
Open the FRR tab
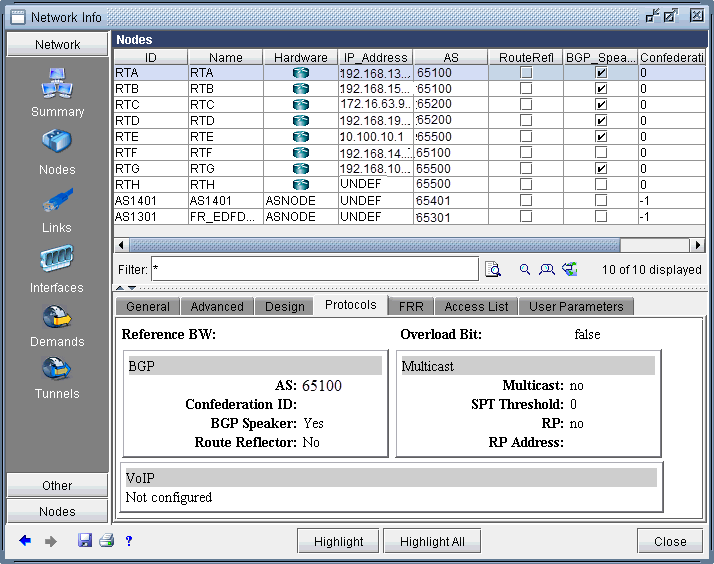click(x=411, y=307)
